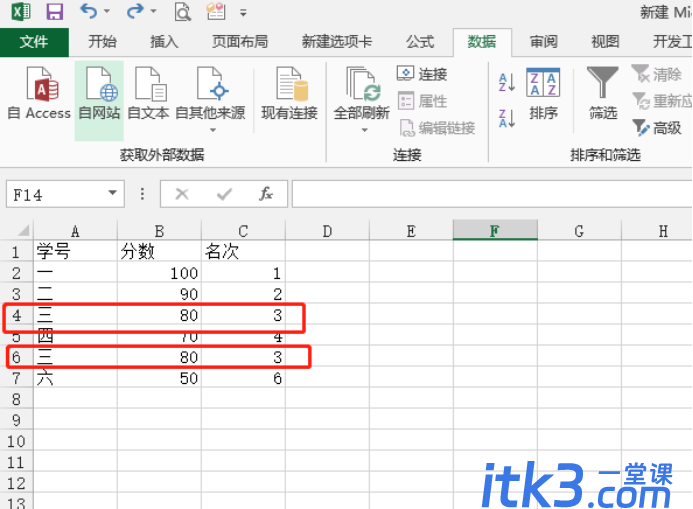This screenshot has height=509, width=693.
Task: Open Insert Function with the fx icon
Action: (x=266, y=194)
